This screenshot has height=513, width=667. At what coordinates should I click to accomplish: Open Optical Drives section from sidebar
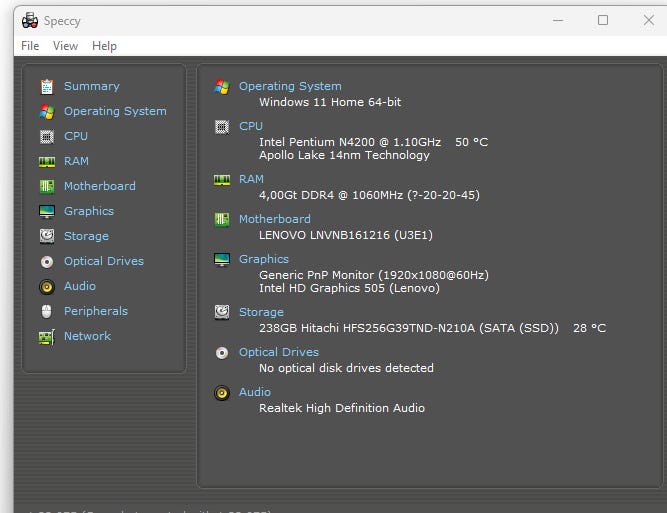click(104, 261)
